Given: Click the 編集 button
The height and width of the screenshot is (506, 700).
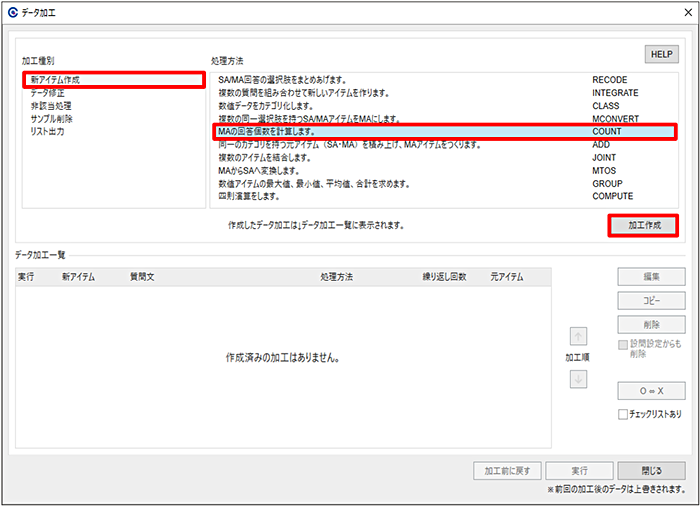Looking at the screenshot, I should pos(651,277).
